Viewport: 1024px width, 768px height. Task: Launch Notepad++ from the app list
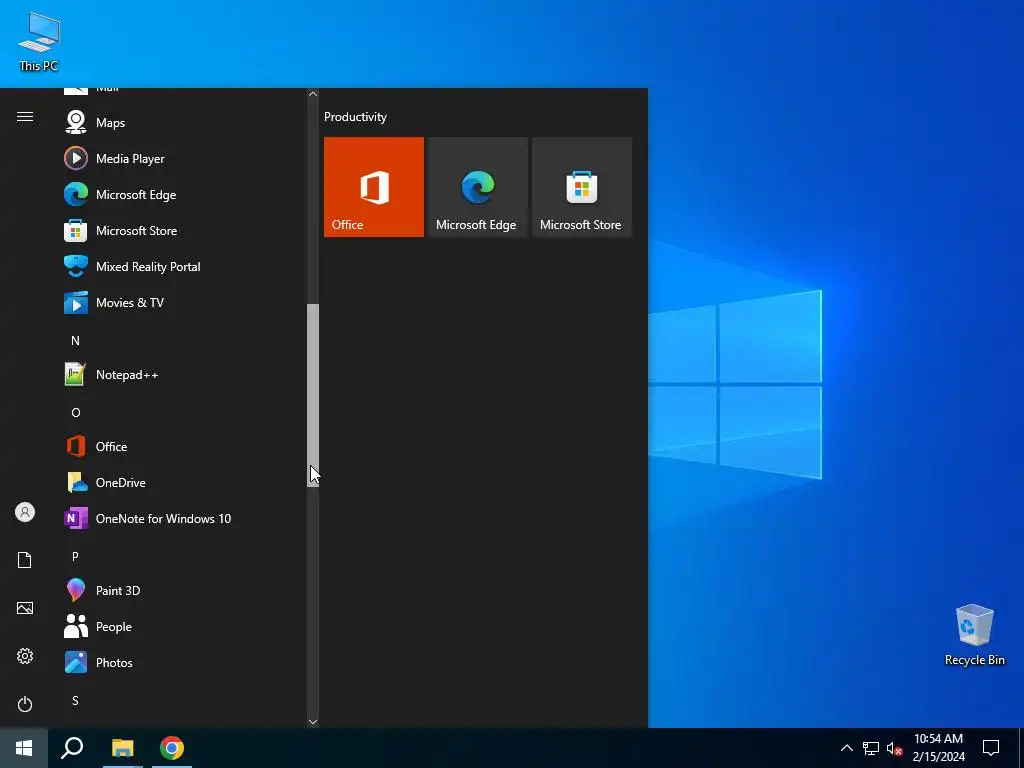[x=183, y=375]
